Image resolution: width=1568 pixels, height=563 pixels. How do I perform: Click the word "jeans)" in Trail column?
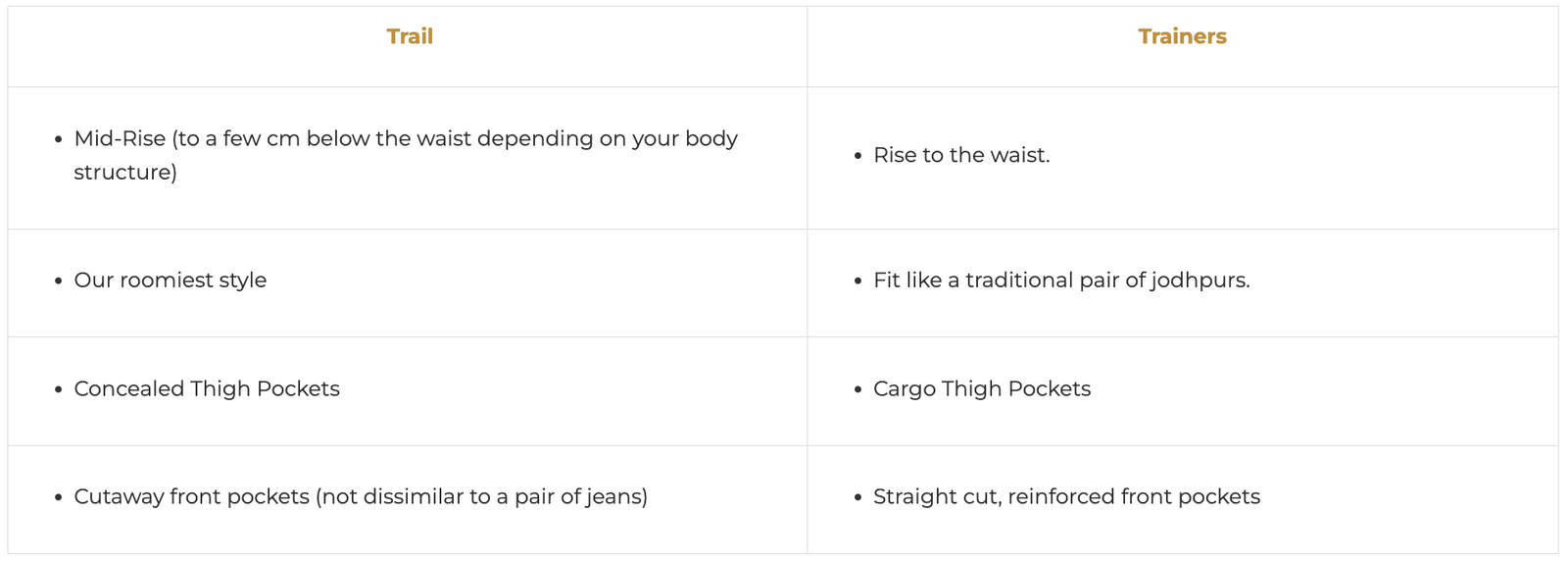pyautogui.click(x=616, y=497)
